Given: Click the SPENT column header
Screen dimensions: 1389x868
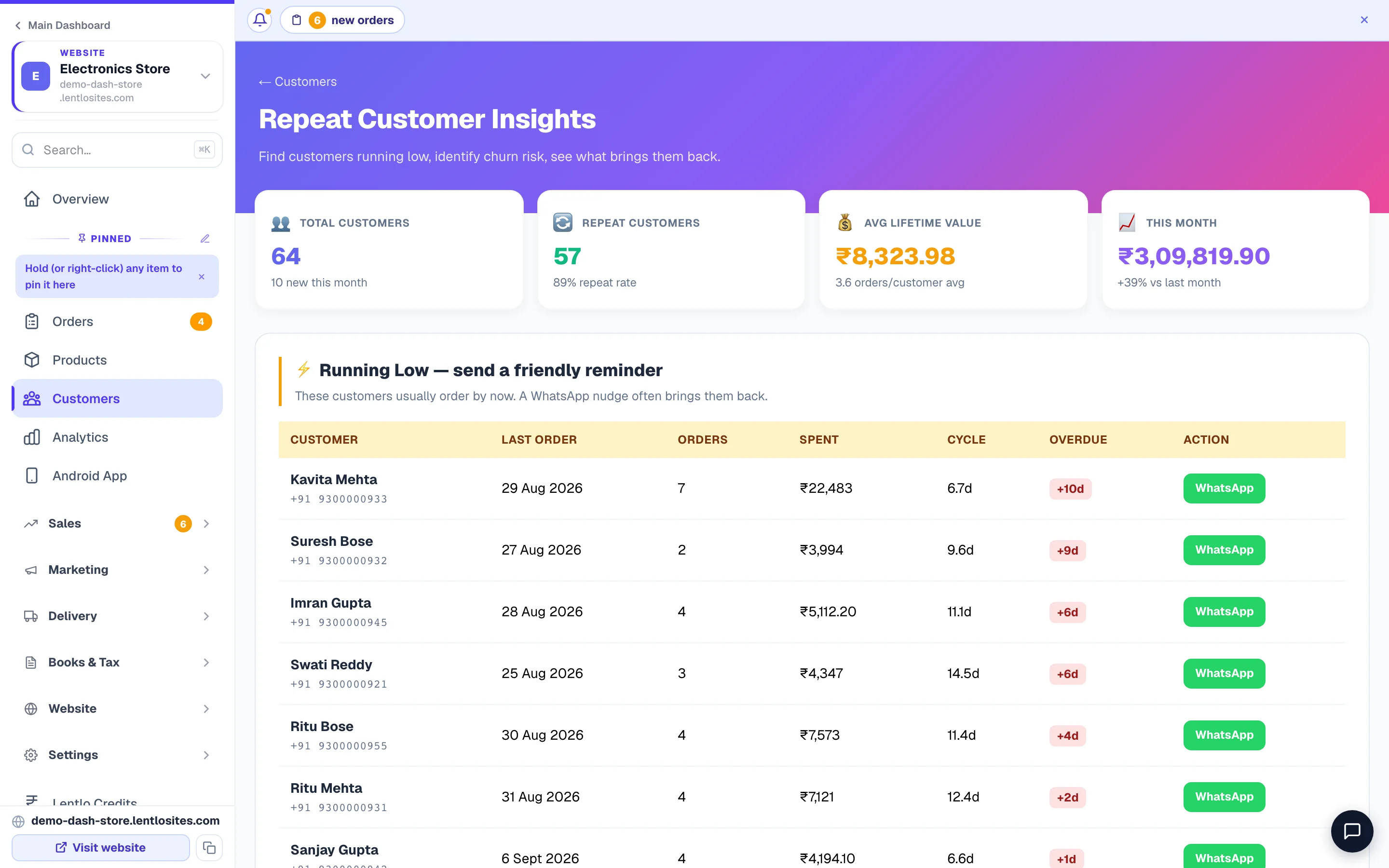Looking at the screenshot, I should pos(818,440).
